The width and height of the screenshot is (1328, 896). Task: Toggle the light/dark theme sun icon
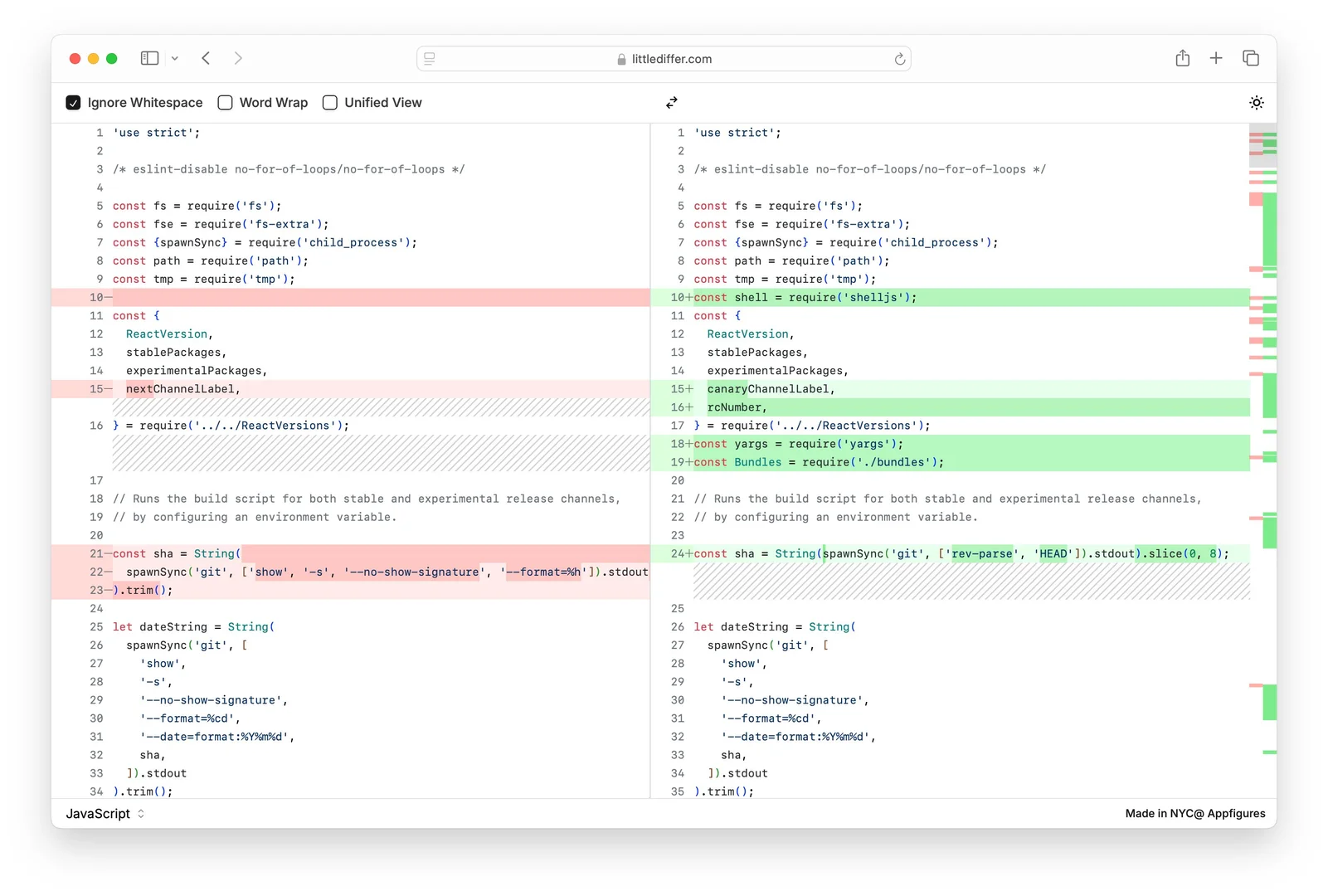[x=1257, y=103]
